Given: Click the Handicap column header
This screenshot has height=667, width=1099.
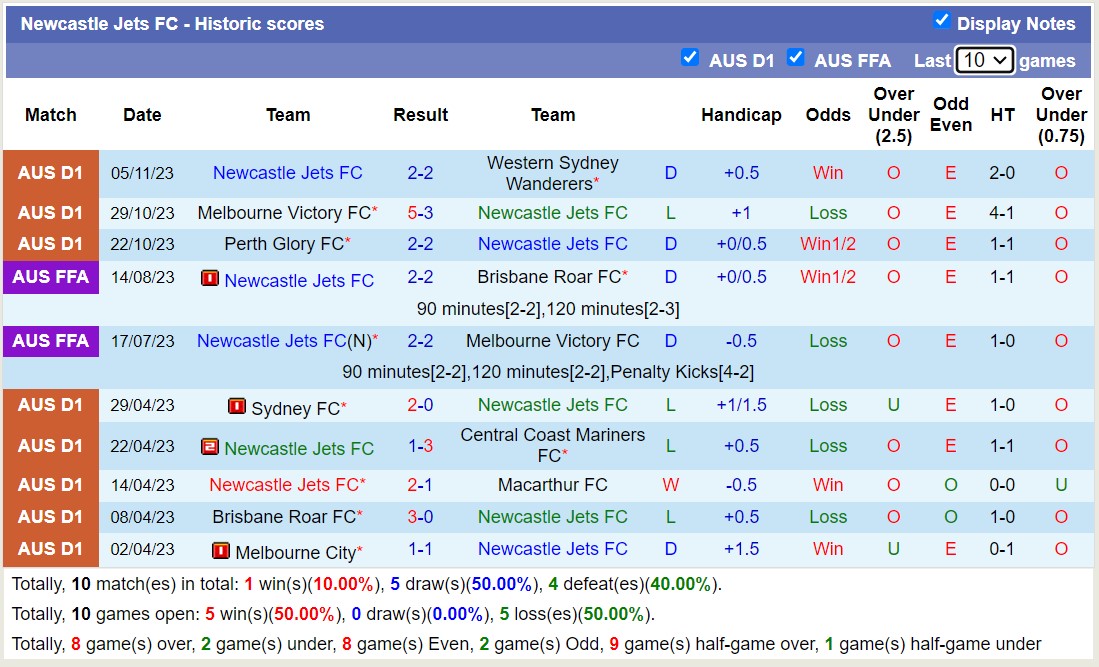Looking at the screenshot, I should click(x=741, y=114).
